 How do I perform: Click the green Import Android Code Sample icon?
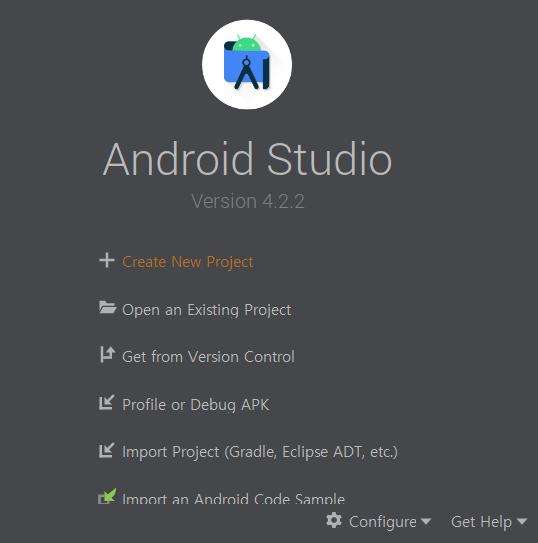click(107, 496)
